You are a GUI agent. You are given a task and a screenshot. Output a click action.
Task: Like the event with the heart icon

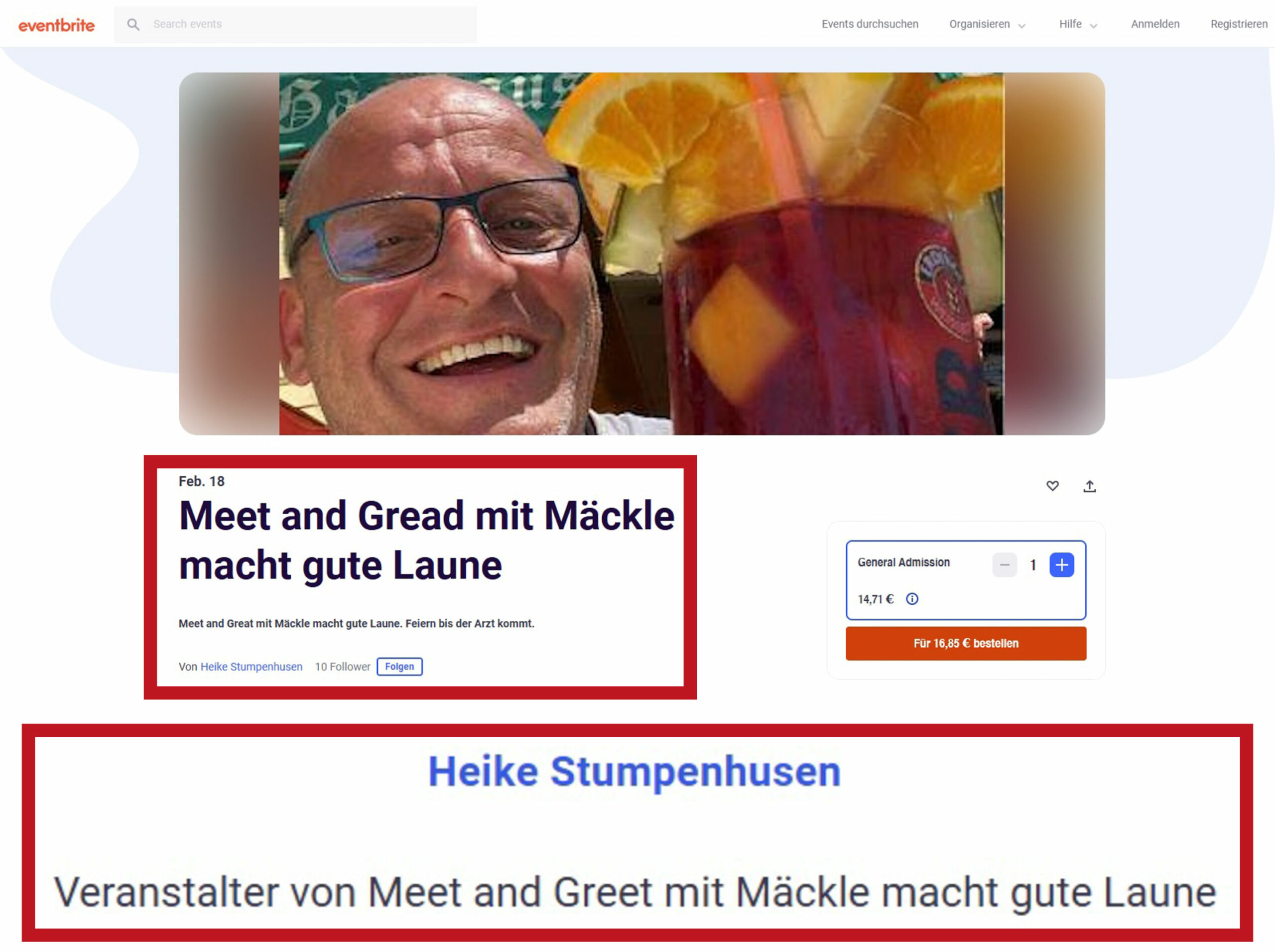[x=1052, y=486]
